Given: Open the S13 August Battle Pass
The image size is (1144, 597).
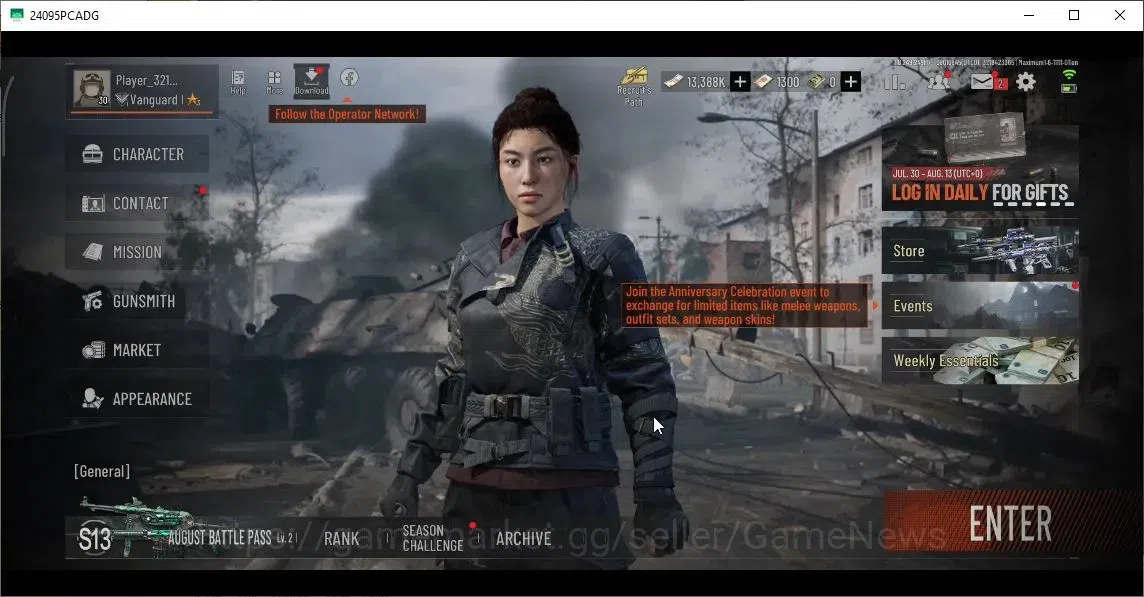Looking at the screenshot, I should (x=187, y=538).
